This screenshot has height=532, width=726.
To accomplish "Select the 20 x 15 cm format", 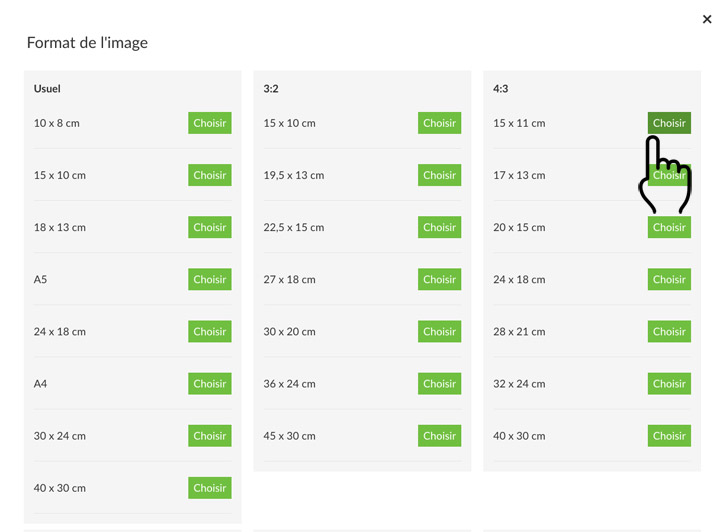I will click(669, 227).
